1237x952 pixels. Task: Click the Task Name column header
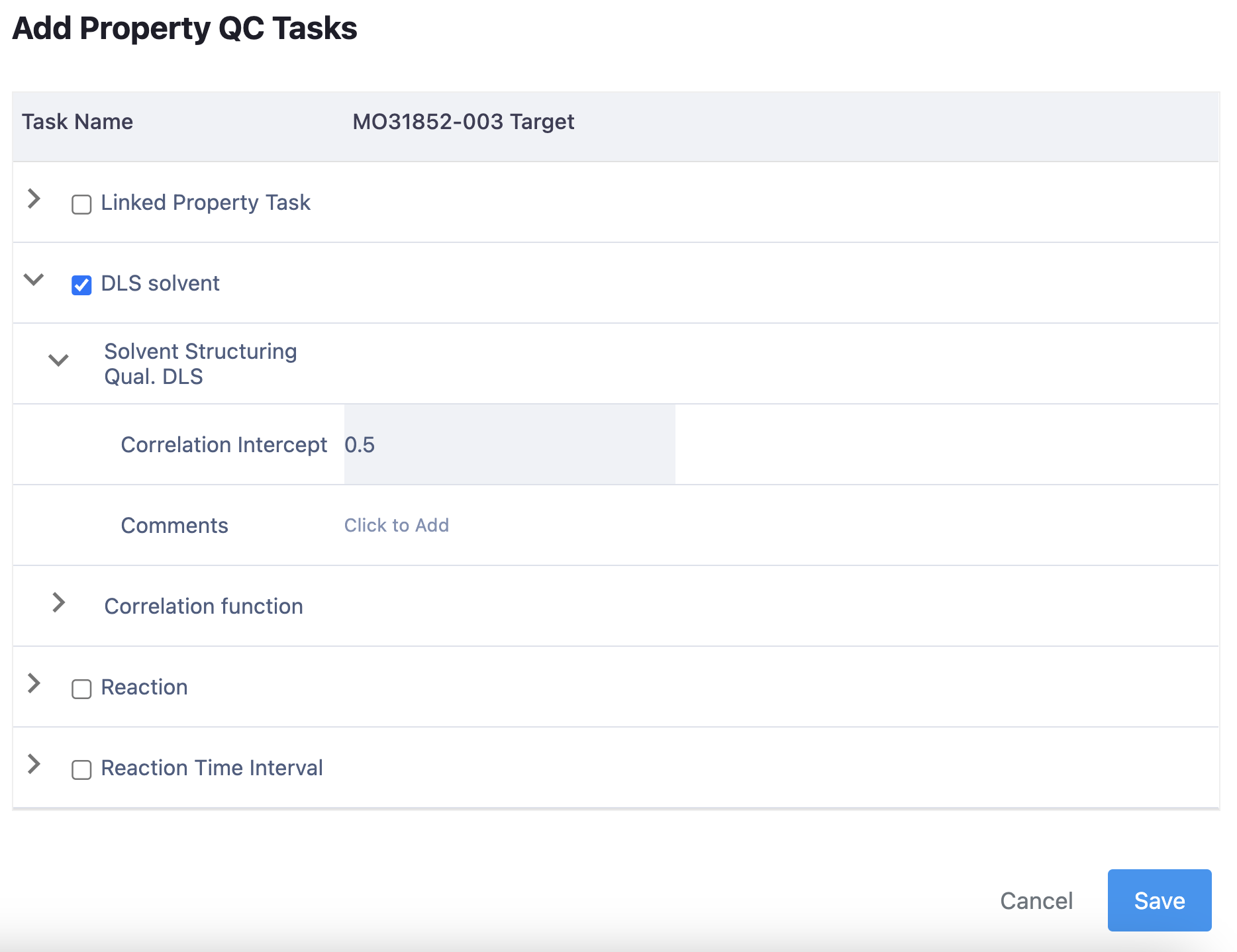click(77, 122)
